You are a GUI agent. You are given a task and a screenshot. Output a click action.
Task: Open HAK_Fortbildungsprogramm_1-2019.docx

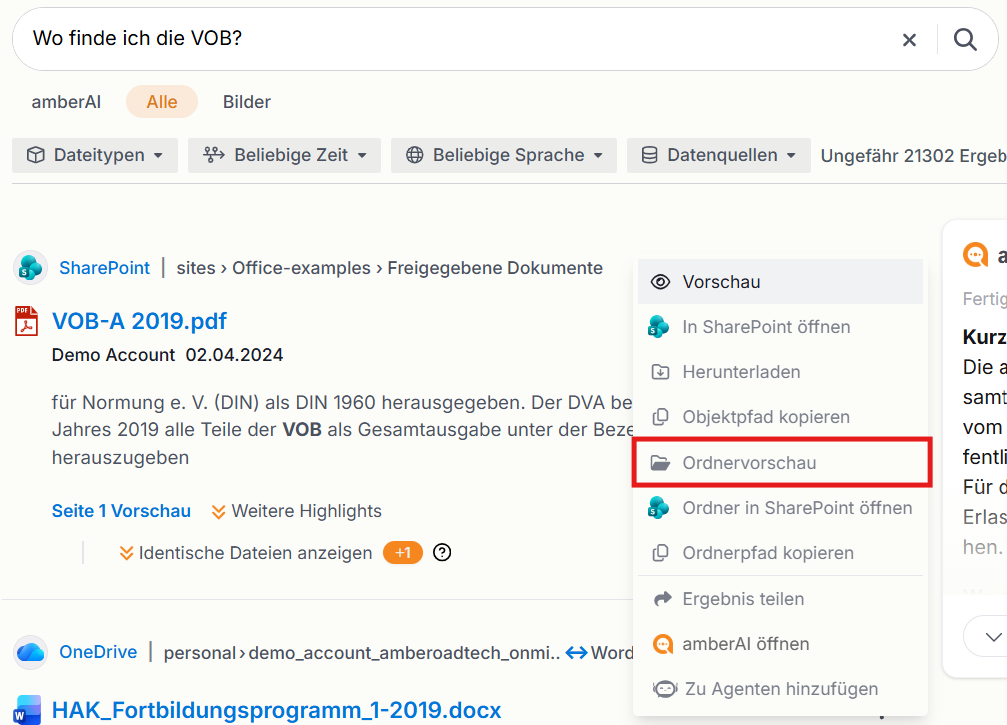276,710
